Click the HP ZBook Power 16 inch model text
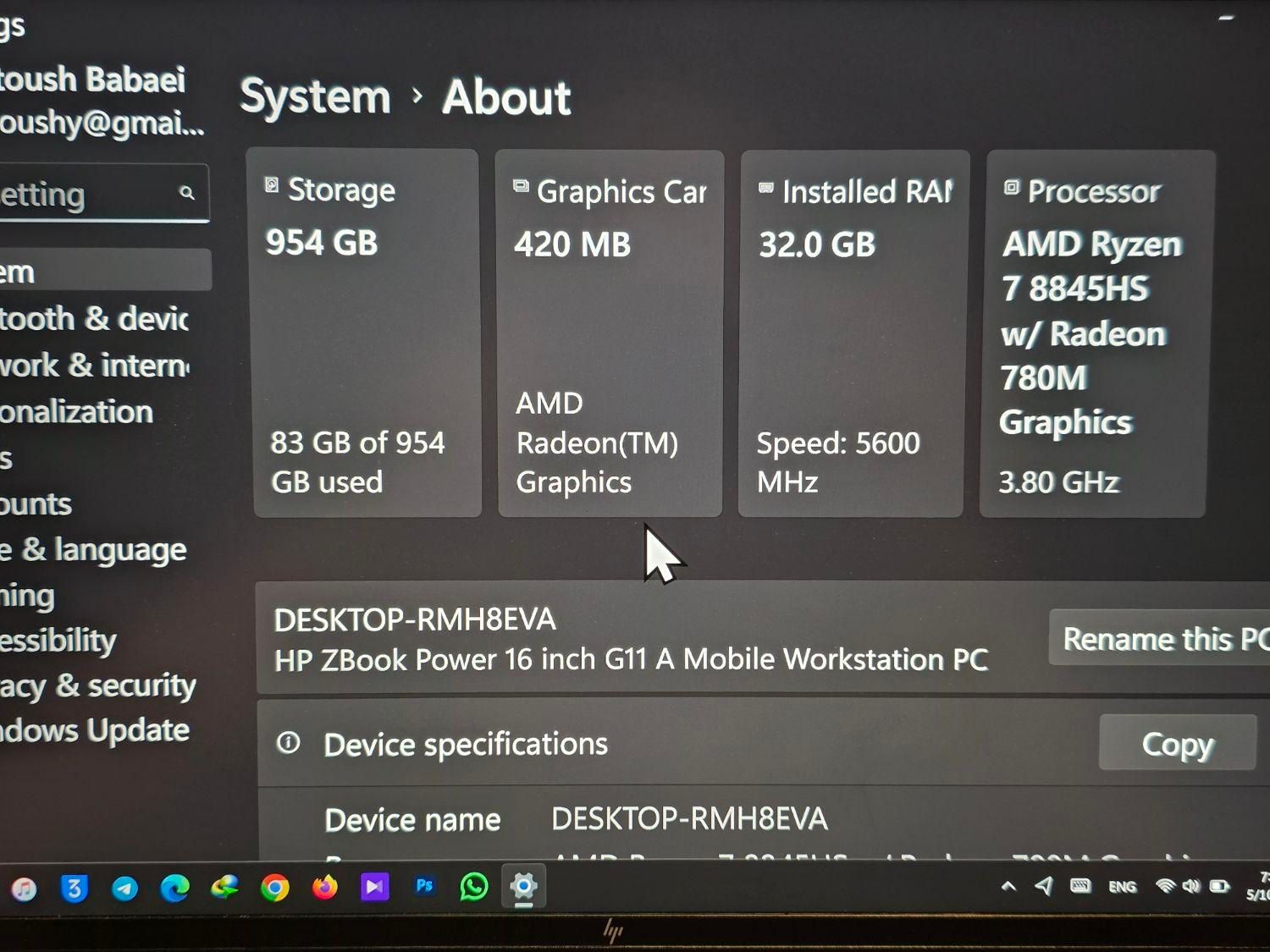This screenshot has height=952, width=1270. tap(631, 659)
